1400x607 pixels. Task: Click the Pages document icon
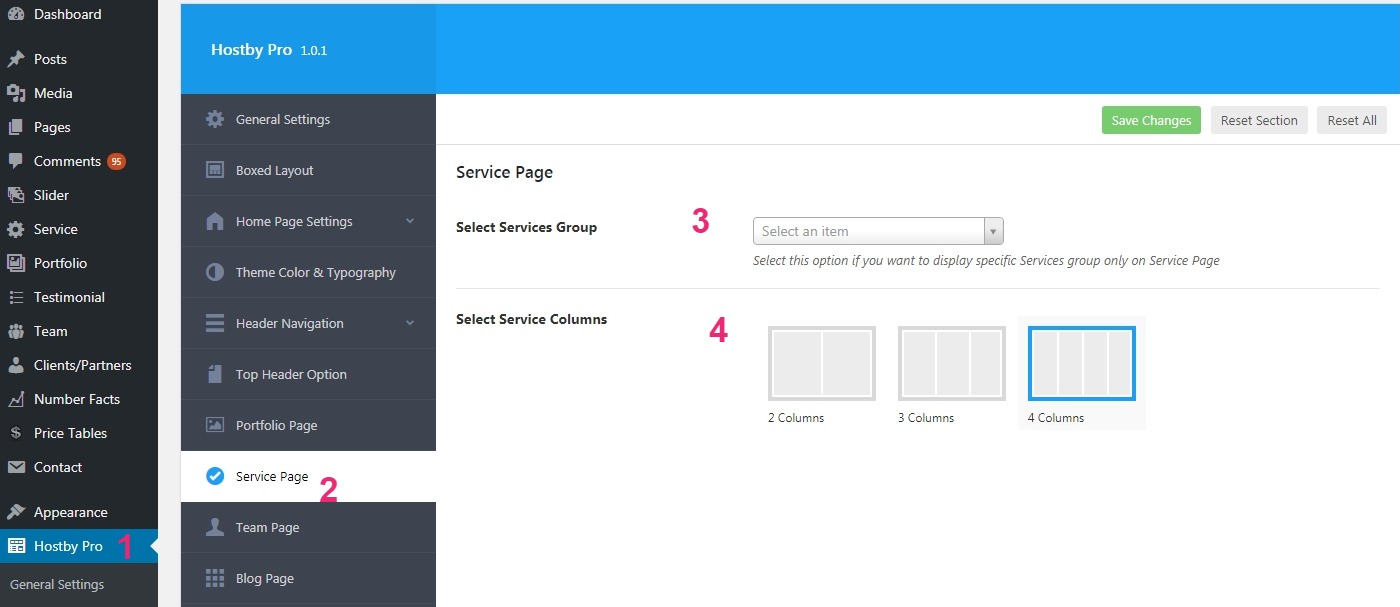pyautogui.click(x=16, y=127)
